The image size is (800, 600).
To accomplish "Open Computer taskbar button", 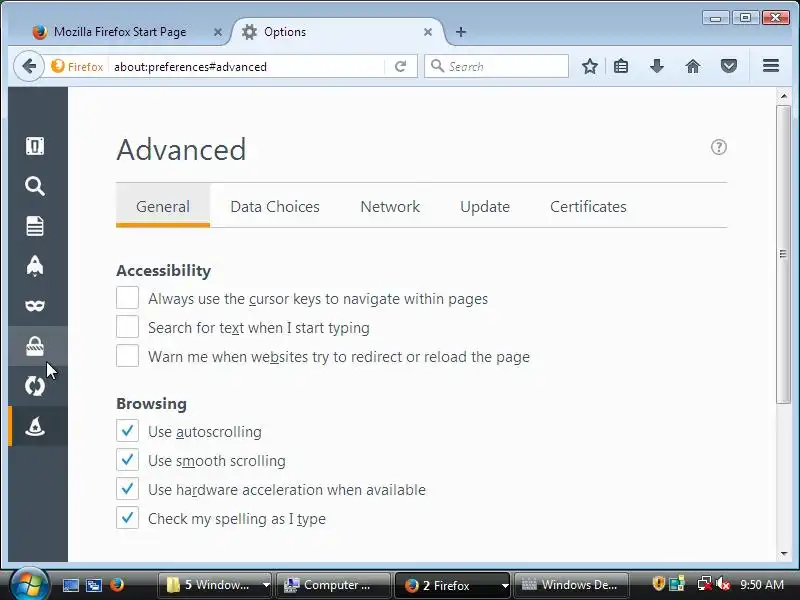I will (333, 585).
